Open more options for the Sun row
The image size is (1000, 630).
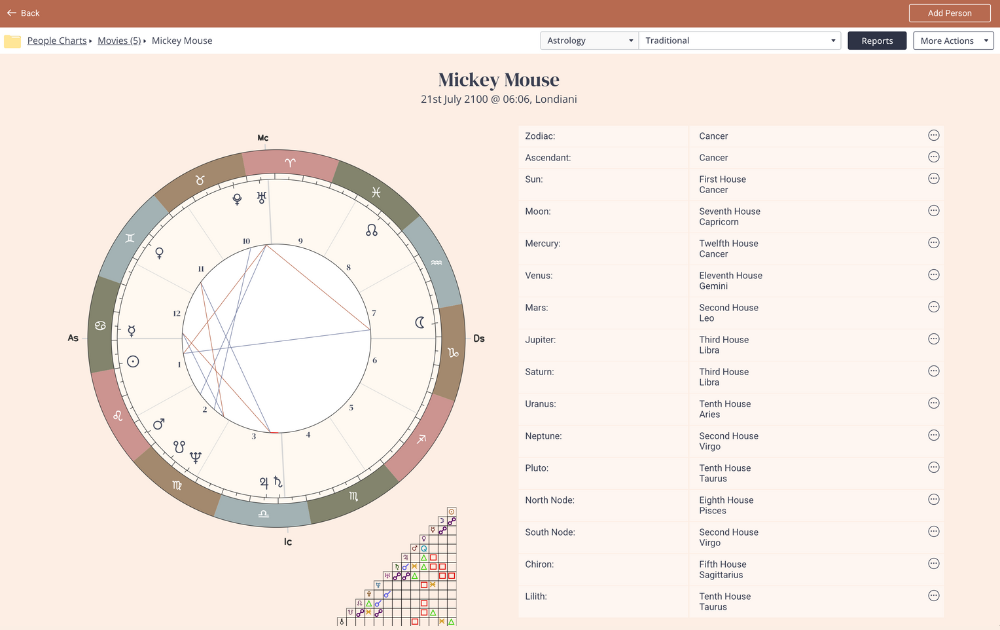[x=934, y=179]
